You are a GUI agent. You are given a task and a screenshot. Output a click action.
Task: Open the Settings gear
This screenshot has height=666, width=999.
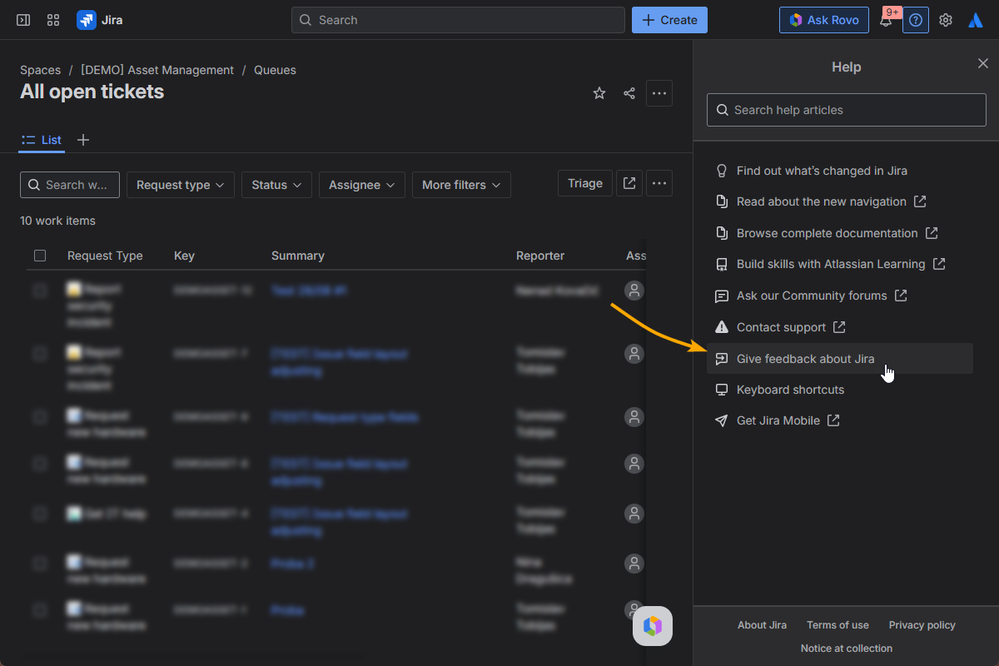945,20
